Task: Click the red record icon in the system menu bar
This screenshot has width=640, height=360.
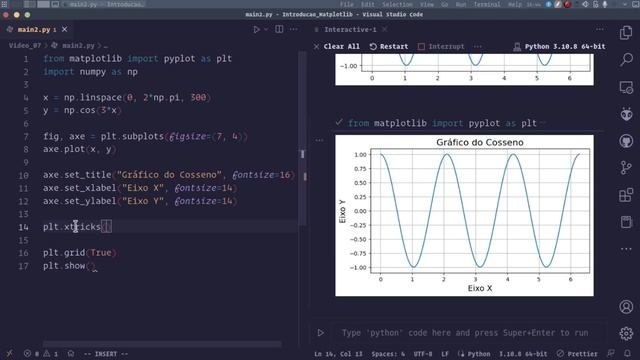Action: tap(567, 4)
